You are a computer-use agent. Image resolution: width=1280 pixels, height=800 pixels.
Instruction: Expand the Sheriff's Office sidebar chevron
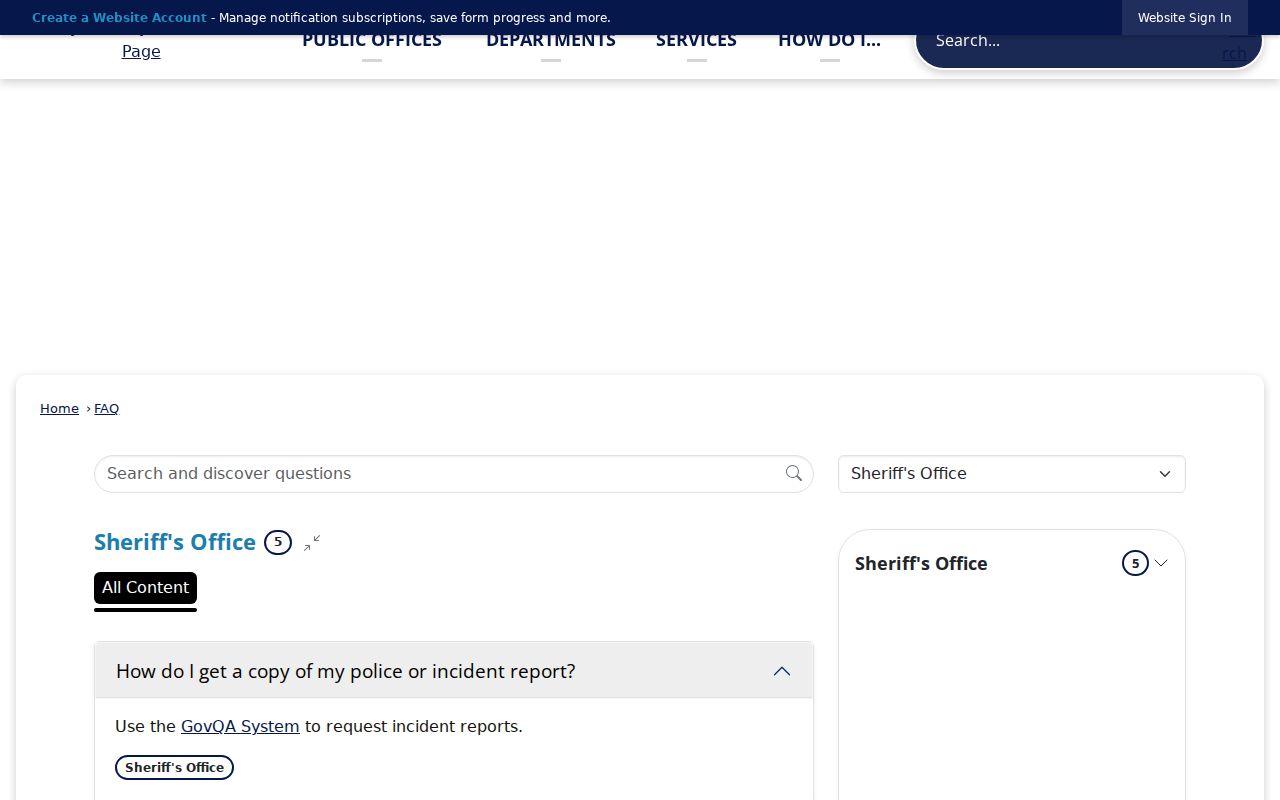1161,563
